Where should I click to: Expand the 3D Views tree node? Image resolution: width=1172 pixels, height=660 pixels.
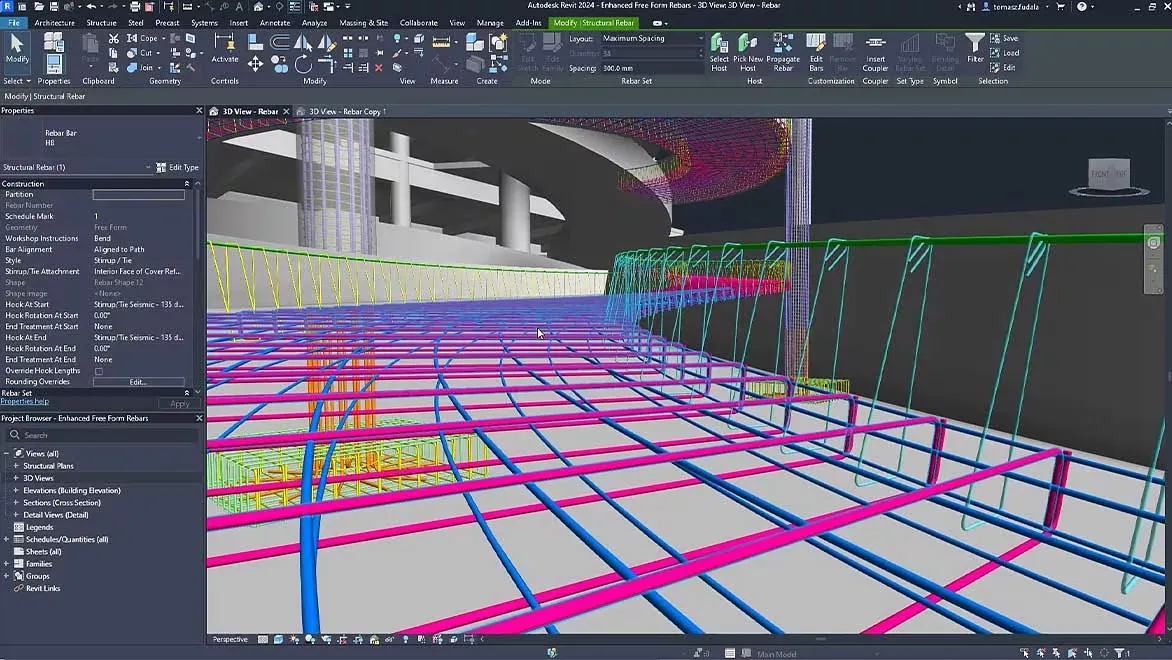click(16, 478)
